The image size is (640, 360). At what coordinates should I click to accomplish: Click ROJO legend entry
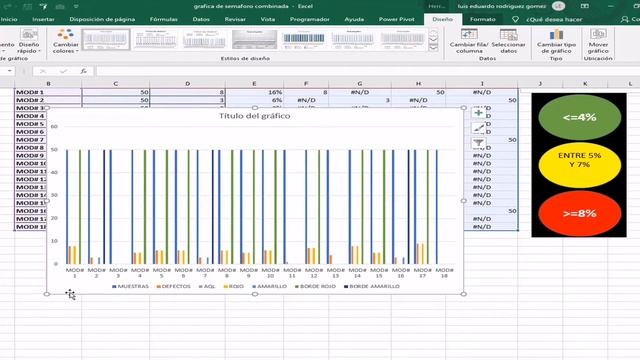[234, 286]
